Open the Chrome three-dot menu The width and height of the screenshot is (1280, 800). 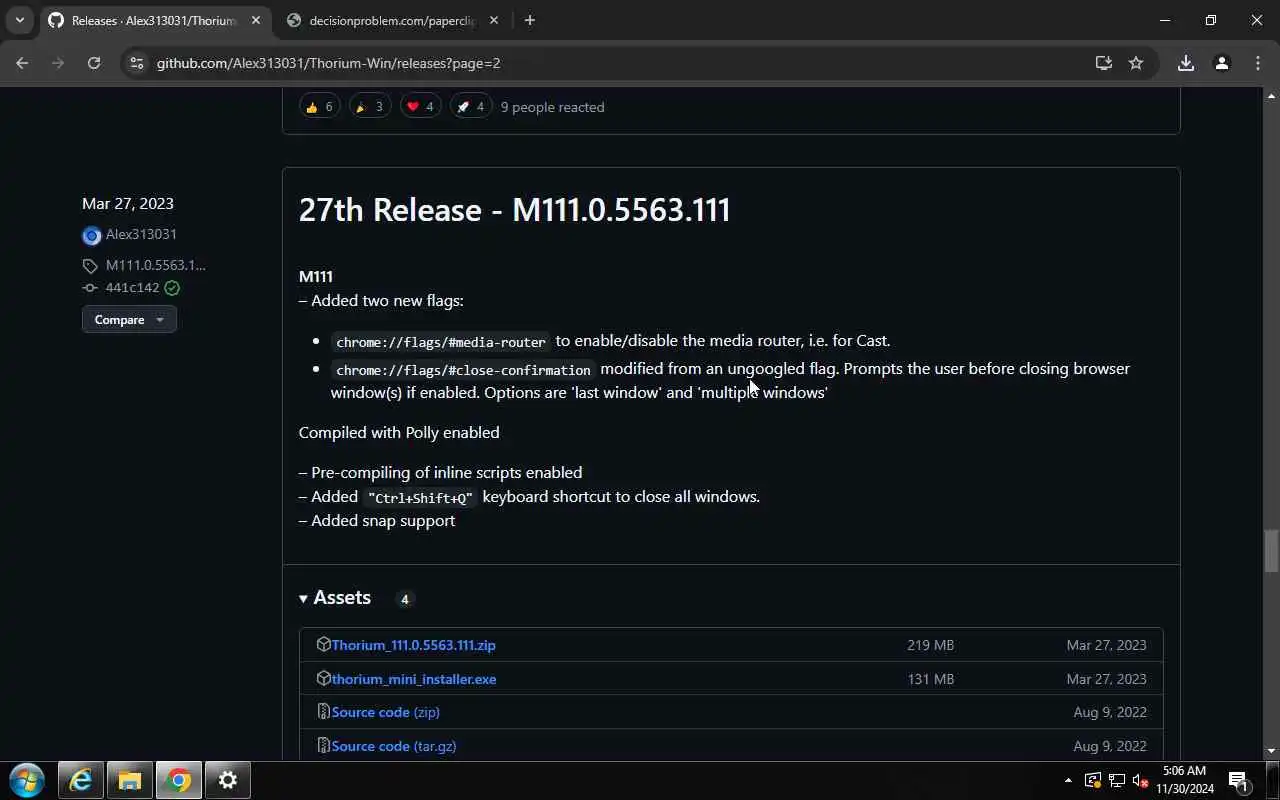point(1258,63)
